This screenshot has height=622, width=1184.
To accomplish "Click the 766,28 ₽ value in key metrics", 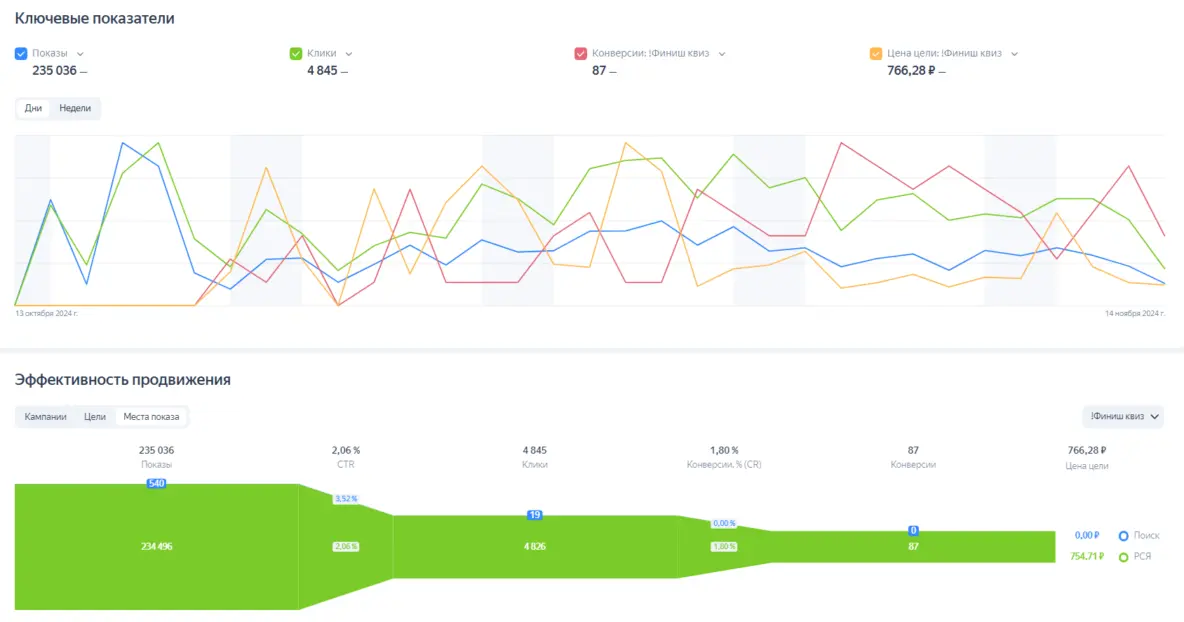I will [911, 71].
